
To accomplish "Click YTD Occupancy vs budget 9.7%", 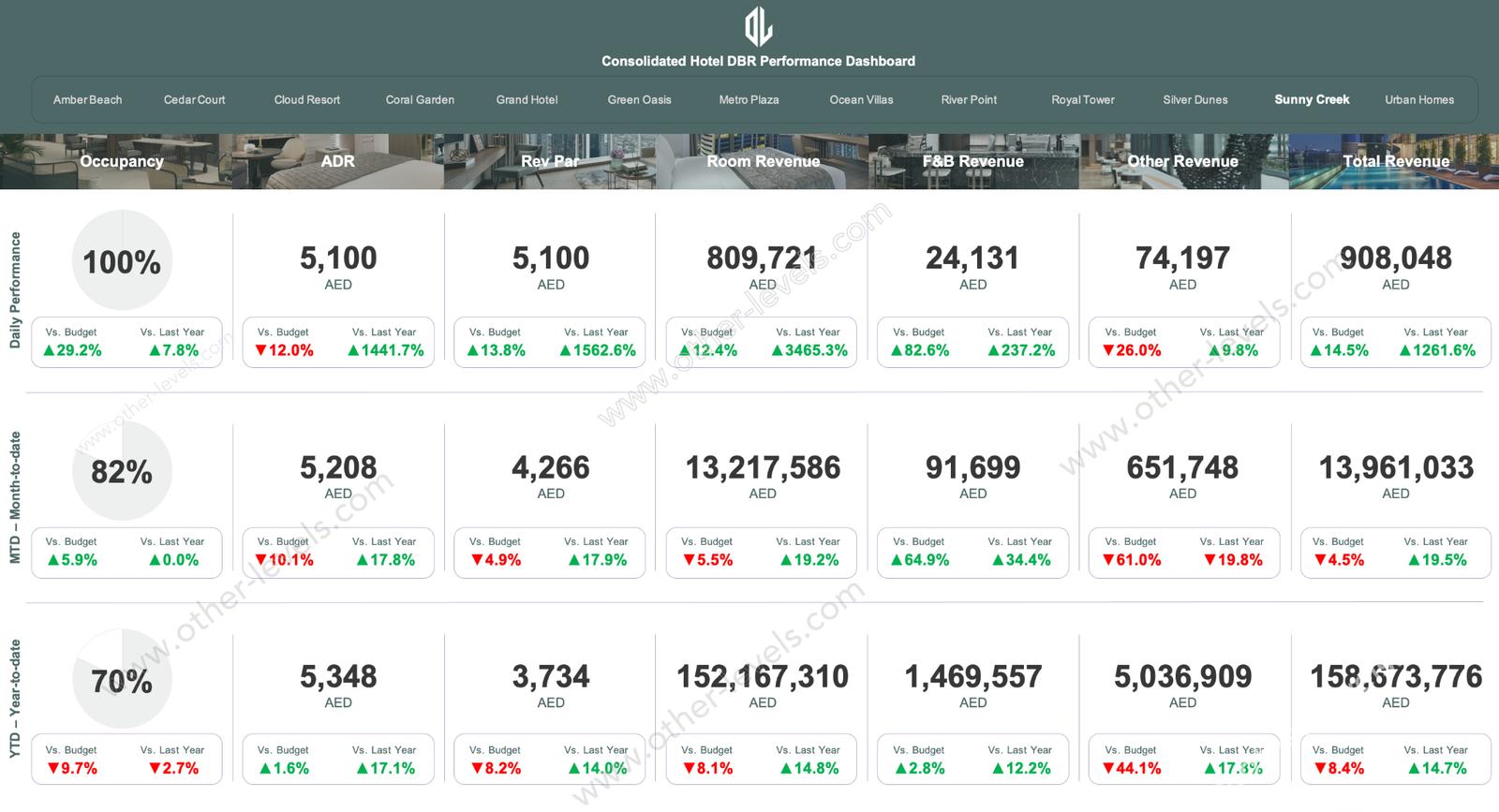I will pyautogui.click(x=72, y=769).
